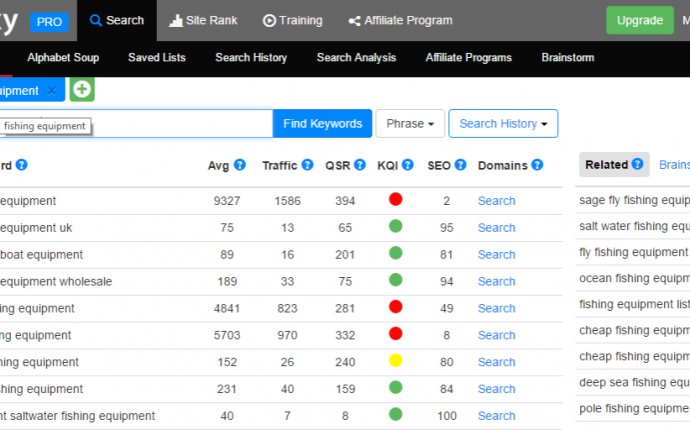
Task: Click the help icon next to Avg
Action: click(x=239, y=165)
